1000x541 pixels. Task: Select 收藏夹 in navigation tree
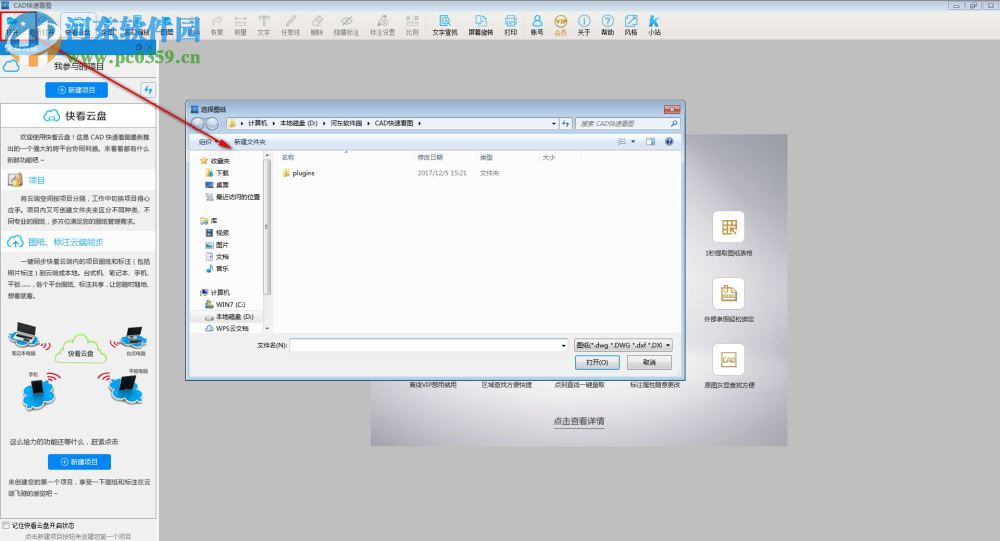(214, 161)
